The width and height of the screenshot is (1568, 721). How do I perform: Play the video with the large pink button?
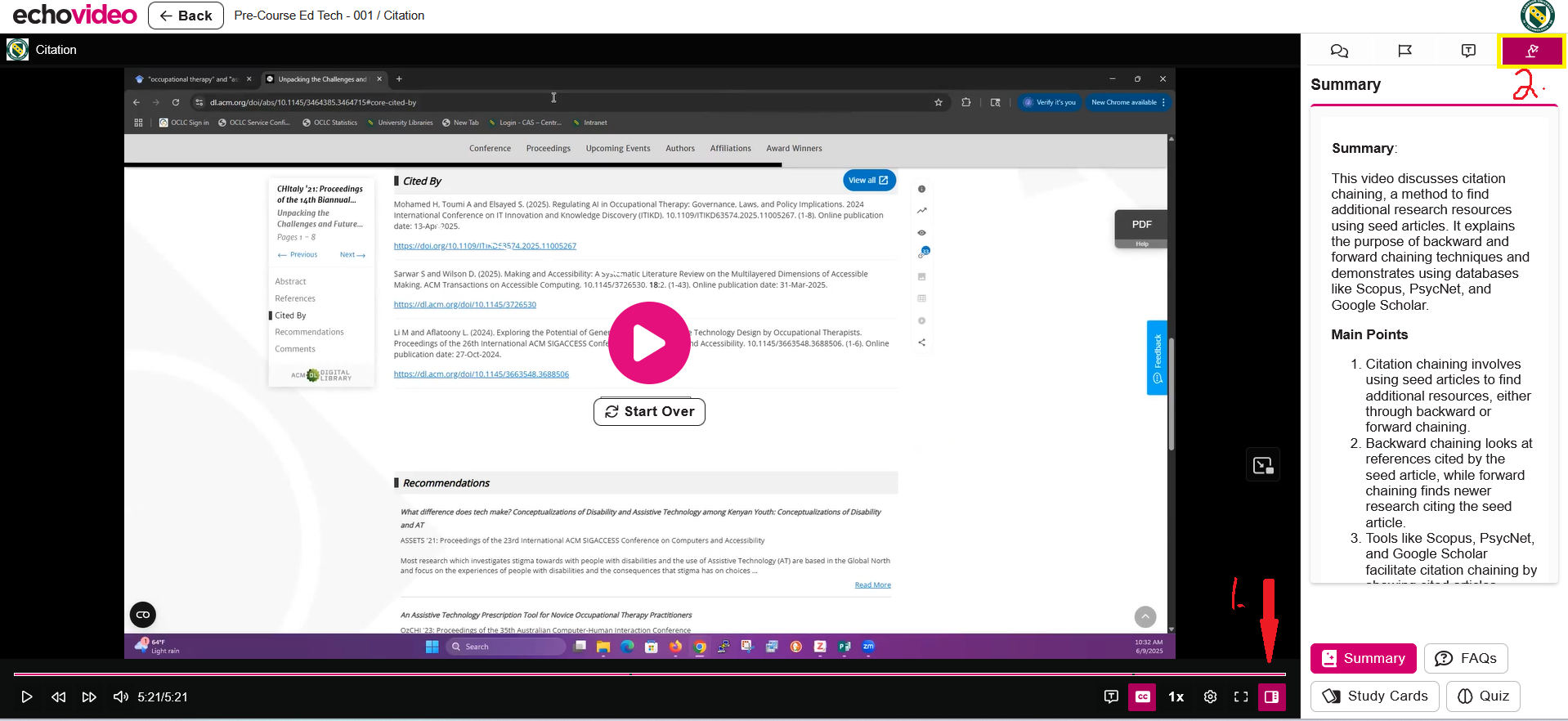(649, 343)
